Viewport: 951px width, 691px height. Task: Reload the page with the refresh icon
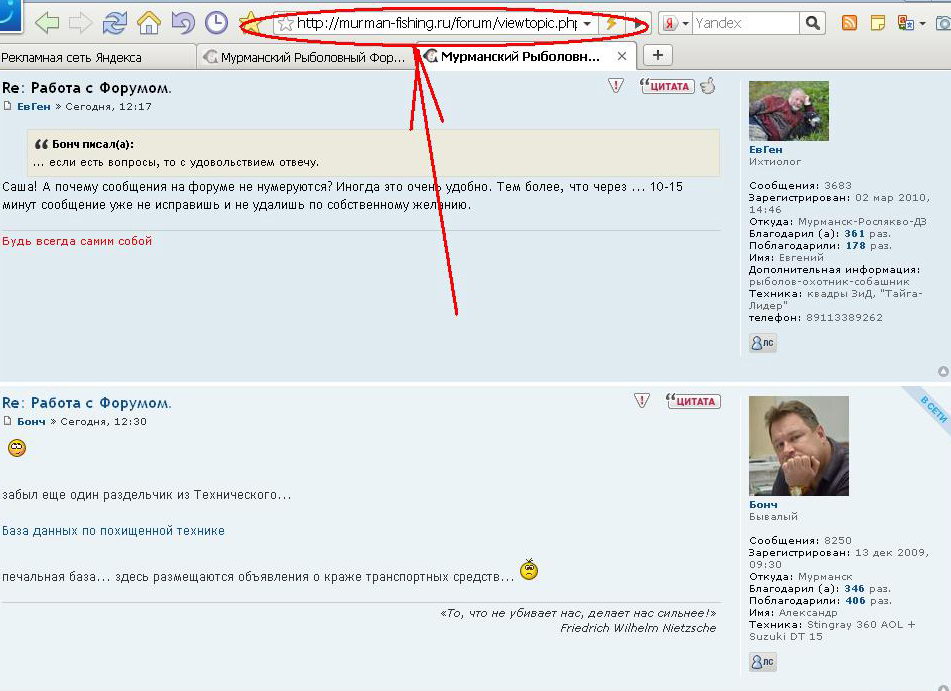pyautogui.click(x=115, y=22)
